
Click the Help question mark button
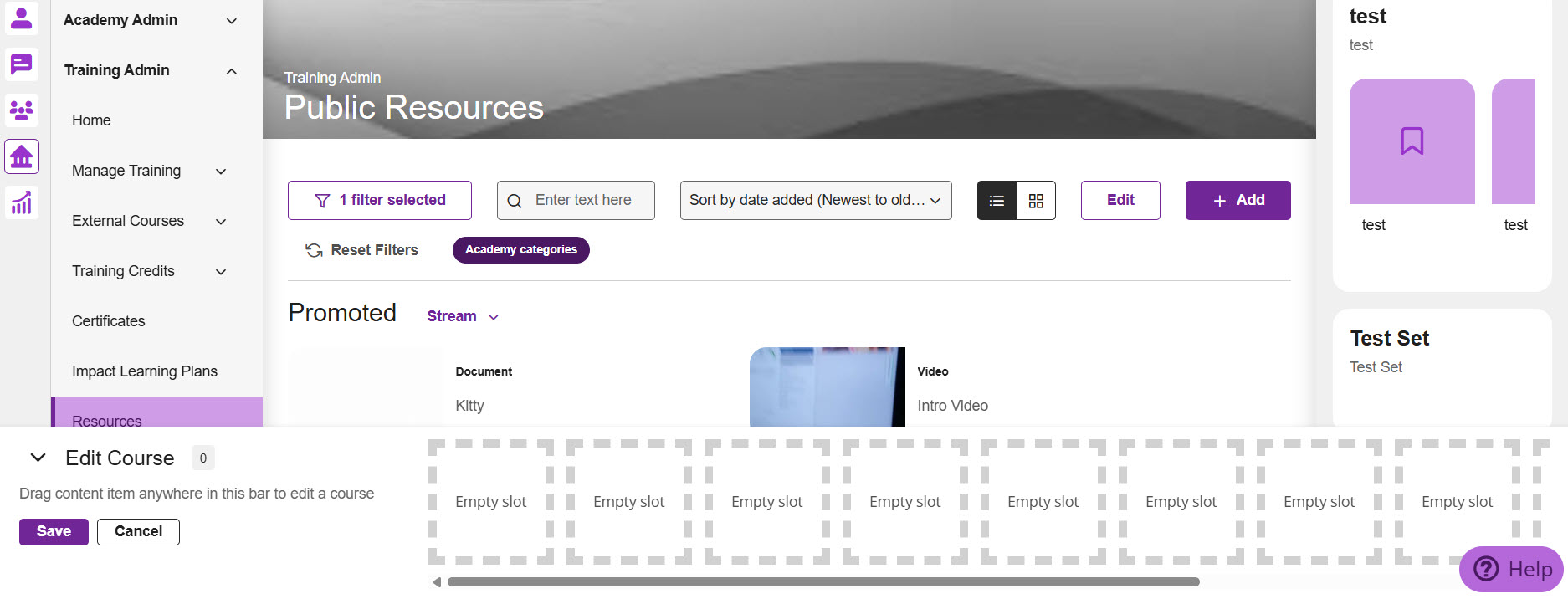pyautogui.click(x=1511, y=570)
